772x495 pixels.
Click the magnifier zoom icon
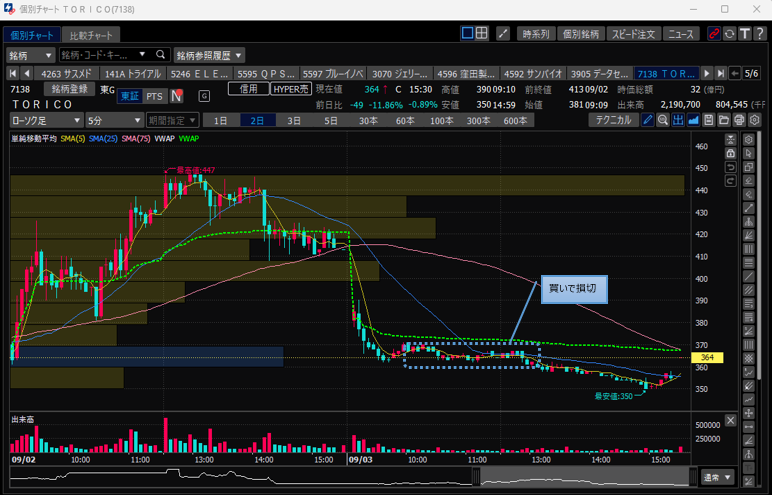click(663, 120)
